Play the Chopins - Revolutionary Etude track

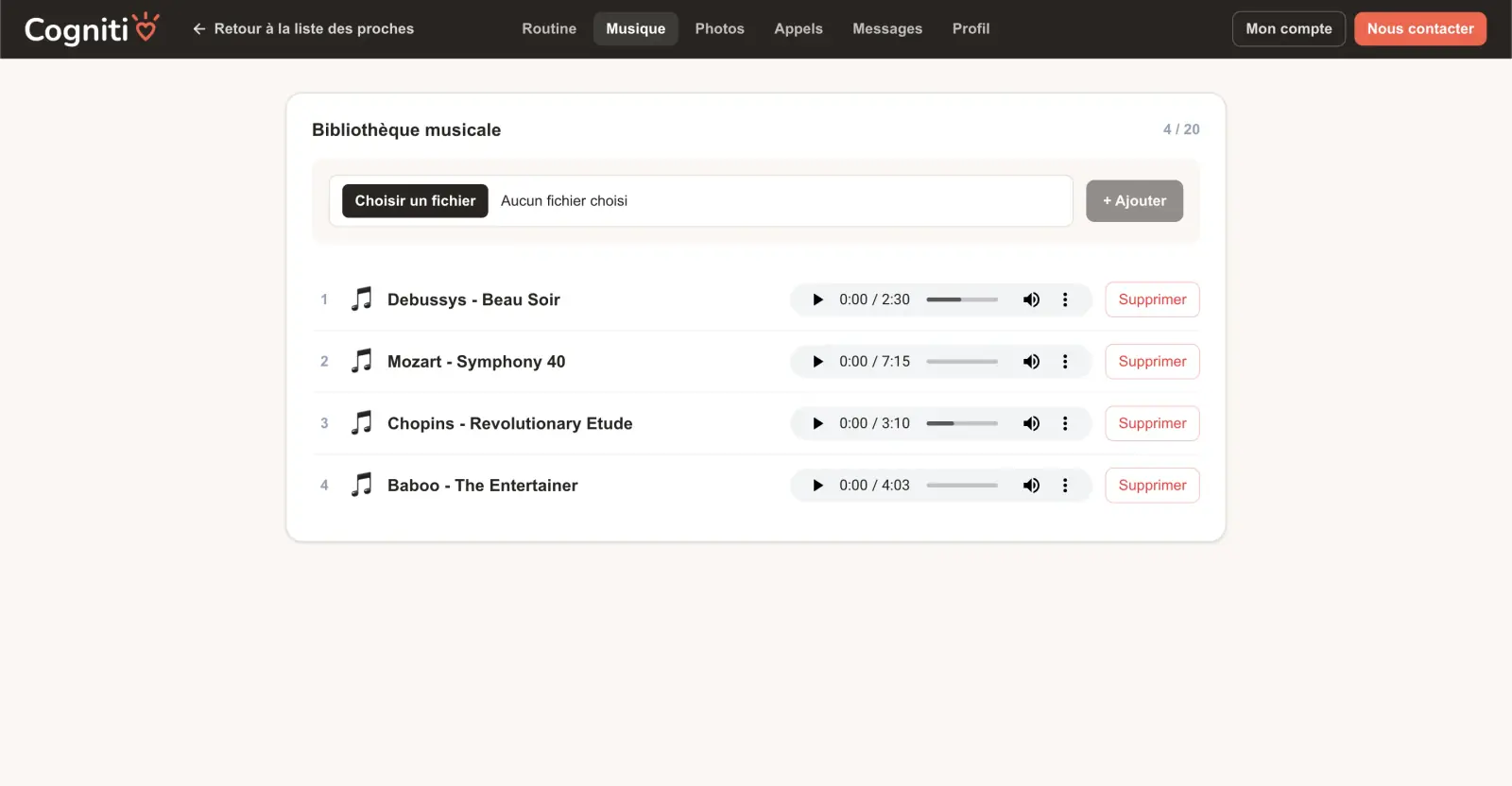(x=817, y=423)
